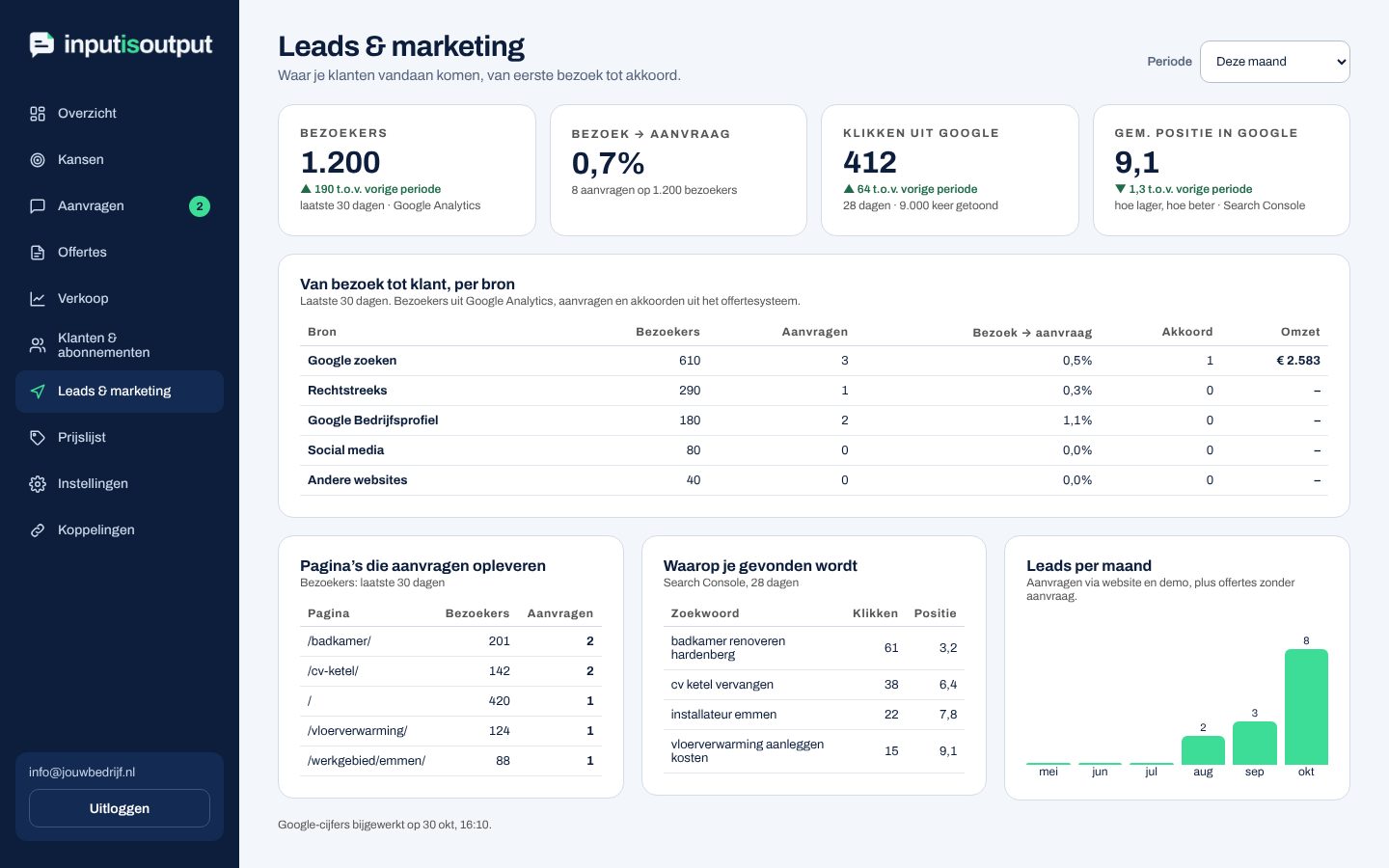
Task: Go to the Kansen menu item
Action: tap(120, 160)
